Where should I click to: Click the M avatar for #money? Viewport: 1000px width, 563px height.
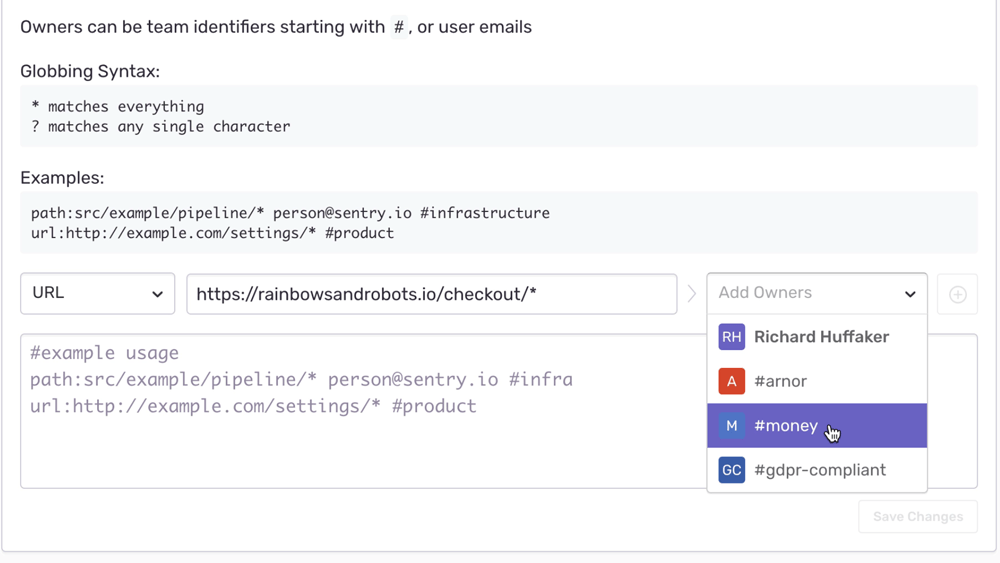(x=732, y=426)
